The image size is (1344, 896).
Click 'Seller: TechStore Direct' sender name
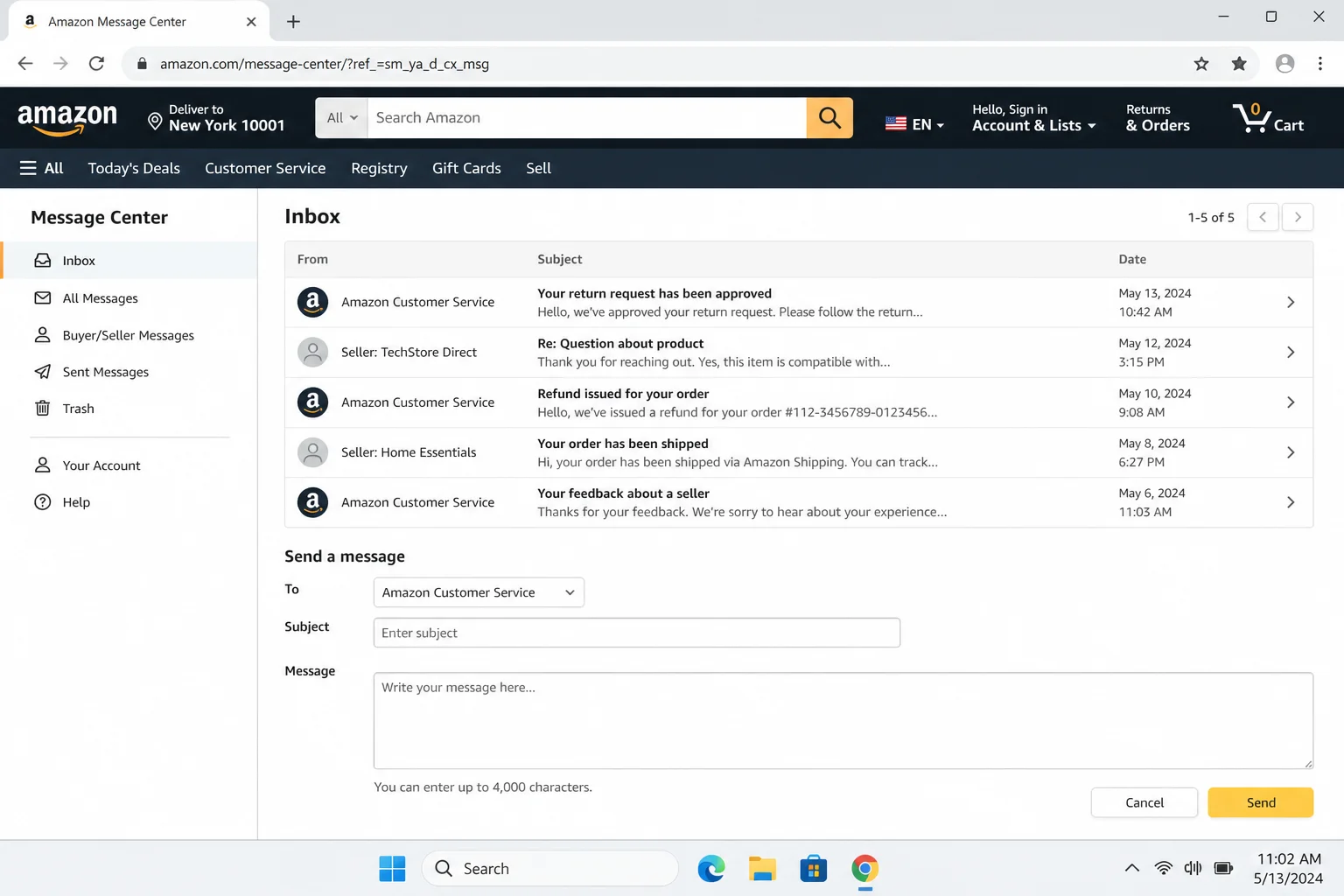click(x=409, y=352)
